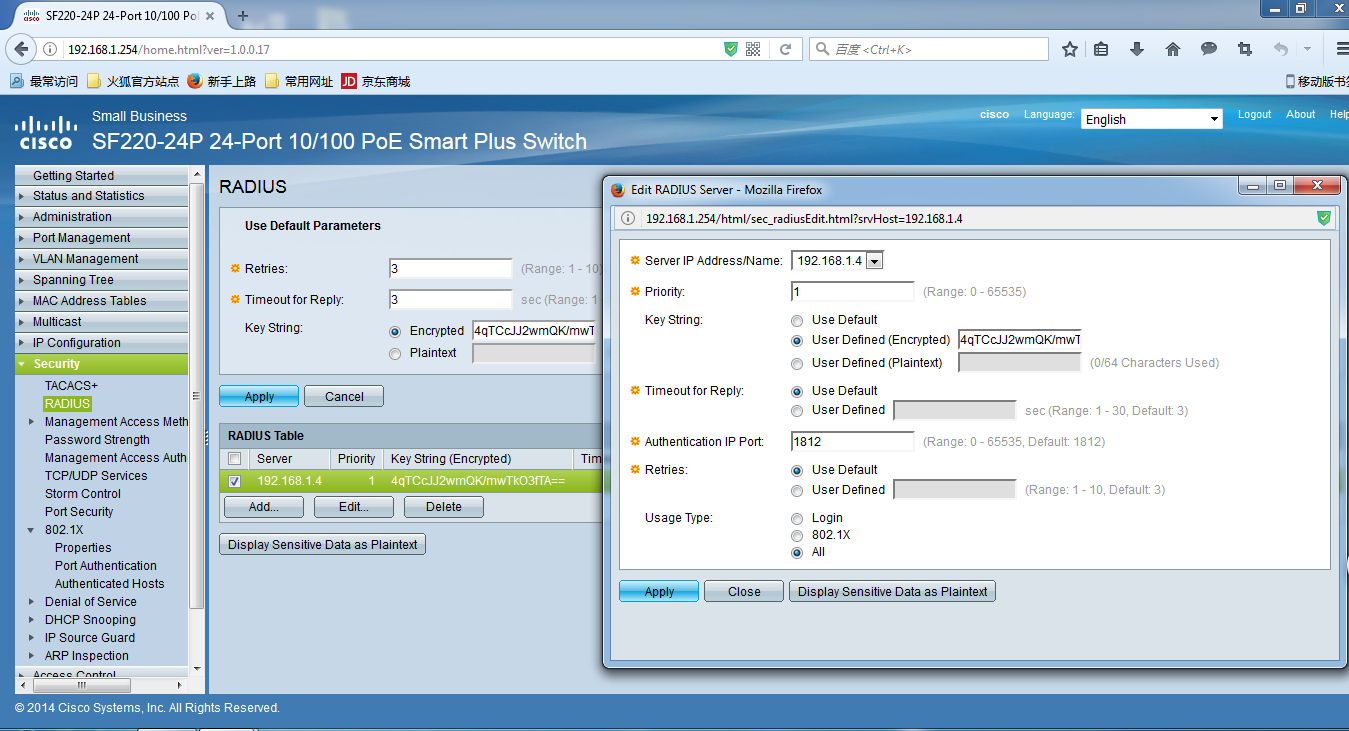Screen dimensions: 1349x731
Task: Click green shield in Edit RADIUS popup
Action: [x=1324, y=218]
